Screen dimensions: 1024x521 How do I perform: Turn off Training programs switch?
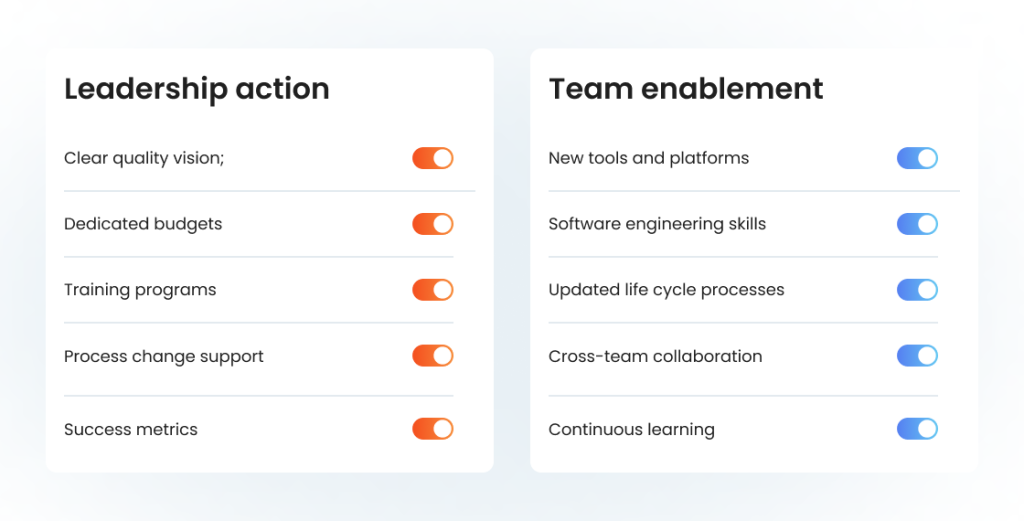(x=432, y=290)
